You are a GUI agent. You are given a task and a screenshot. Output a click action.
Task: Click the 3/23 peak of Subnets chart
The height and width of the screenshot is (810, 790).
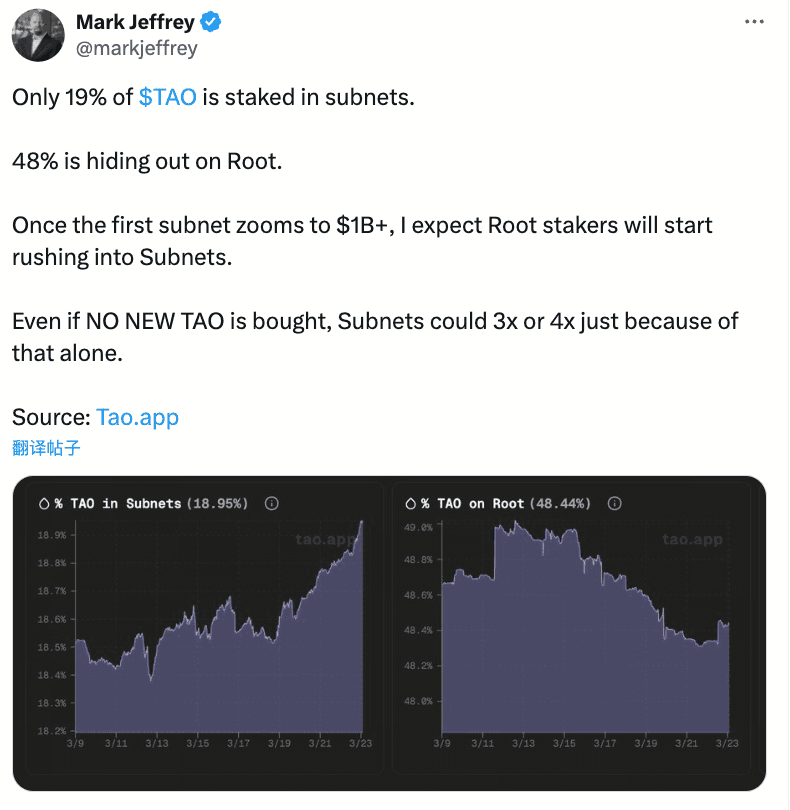[x=360, y=522]
